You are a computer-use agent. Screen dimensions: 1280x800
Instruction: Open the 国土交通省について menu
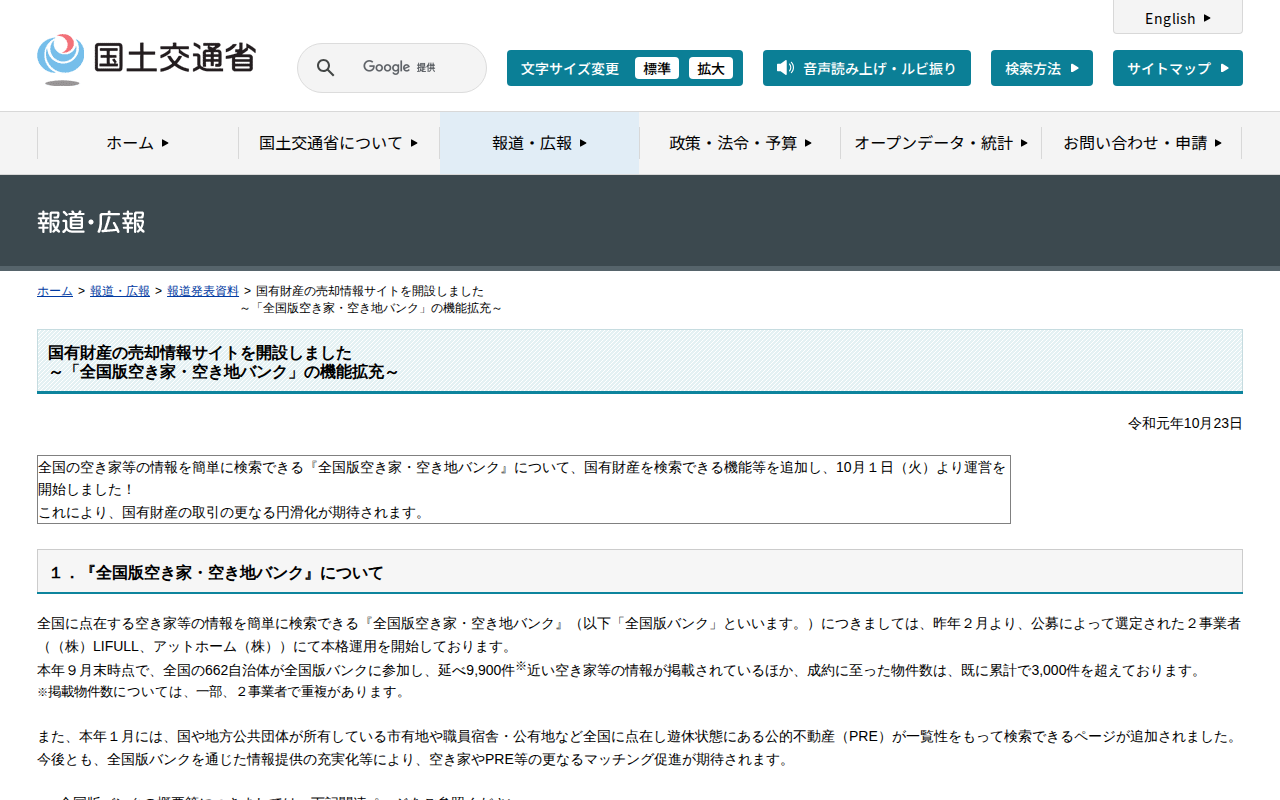pos(339,143)
